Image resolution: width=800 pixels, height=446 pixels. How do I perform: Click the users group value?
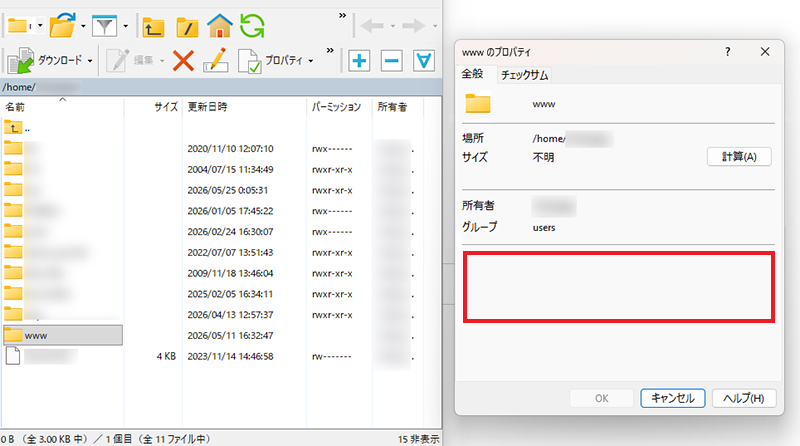click(x=544, y=228)
